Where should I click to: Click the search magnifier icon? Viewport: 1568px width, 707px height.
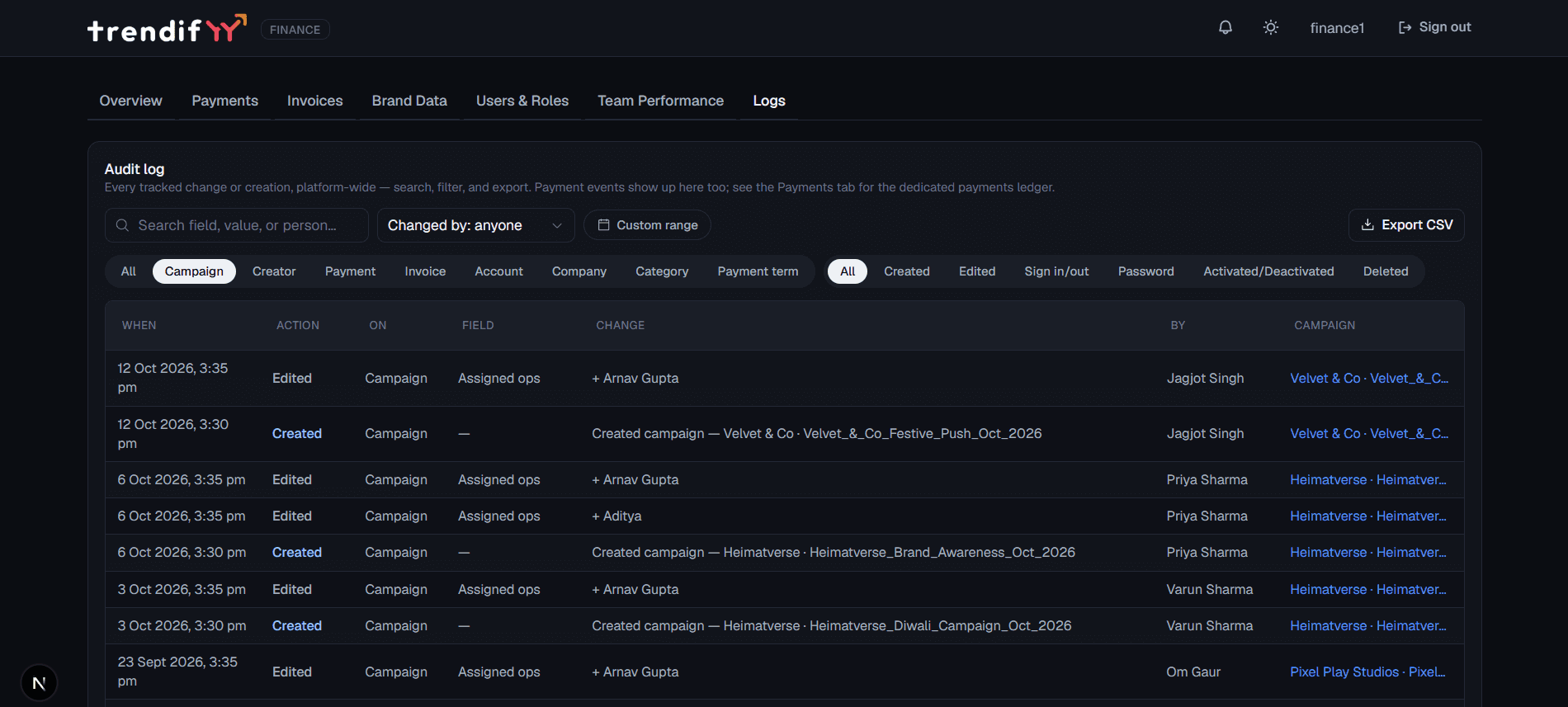tap(122, 225)
